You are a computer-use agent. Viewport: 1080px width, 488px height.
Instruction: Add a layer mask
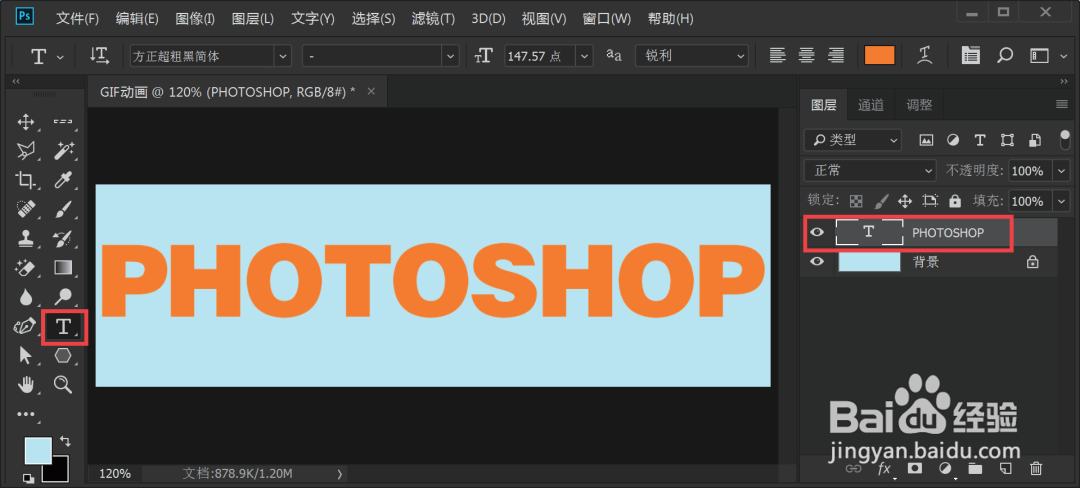[915, 469]
